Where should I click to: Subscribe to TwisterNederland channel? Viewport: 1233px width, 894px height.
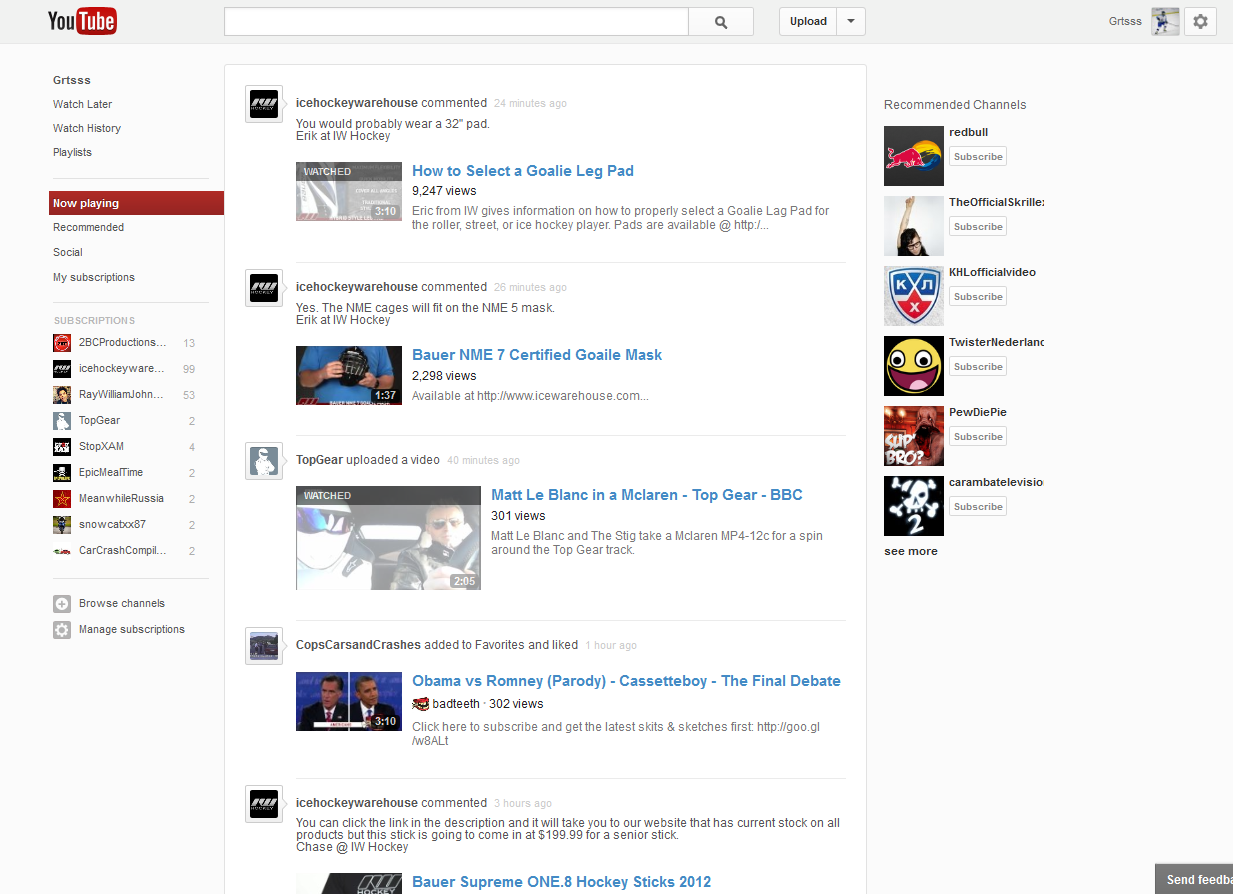pyautogui.click(x=978, y=367)
